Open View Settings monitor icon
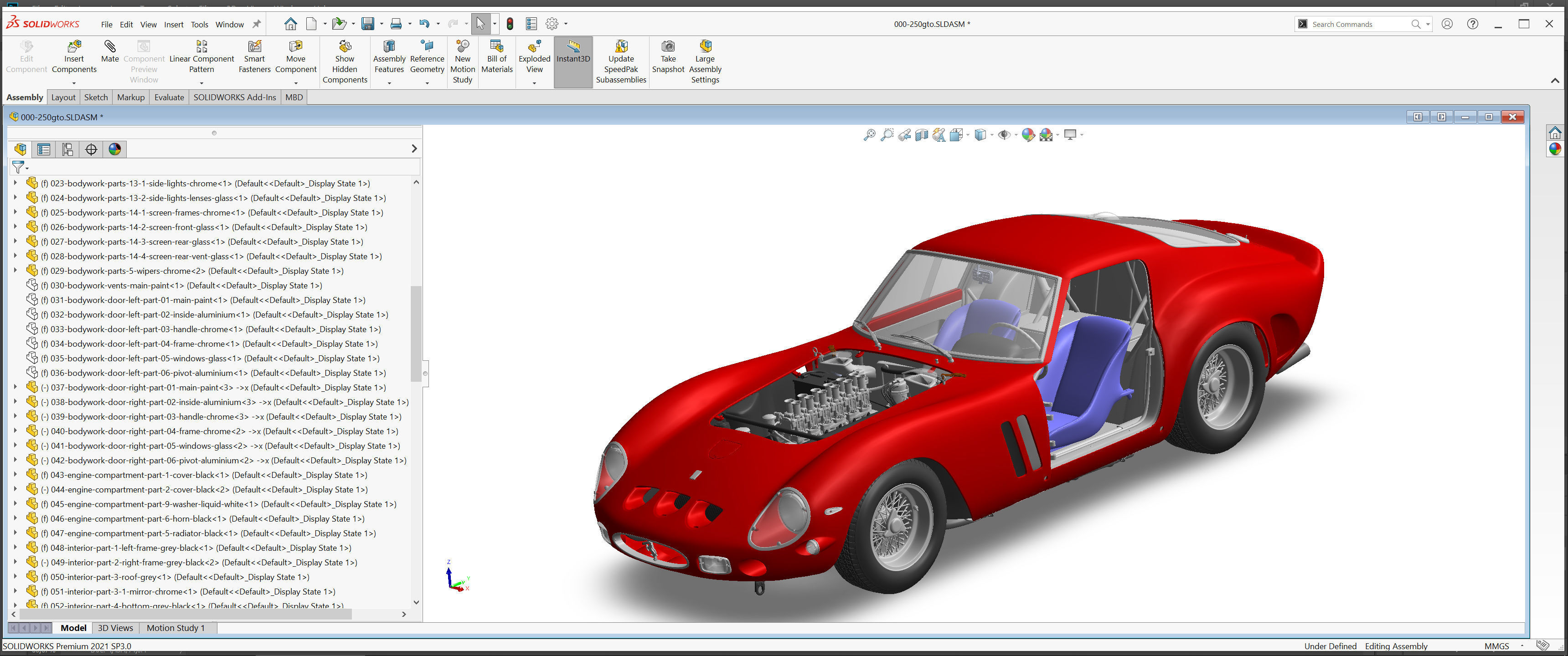Image resolution: width=1568 pixels, height=656 pixels. point(1069,134)
